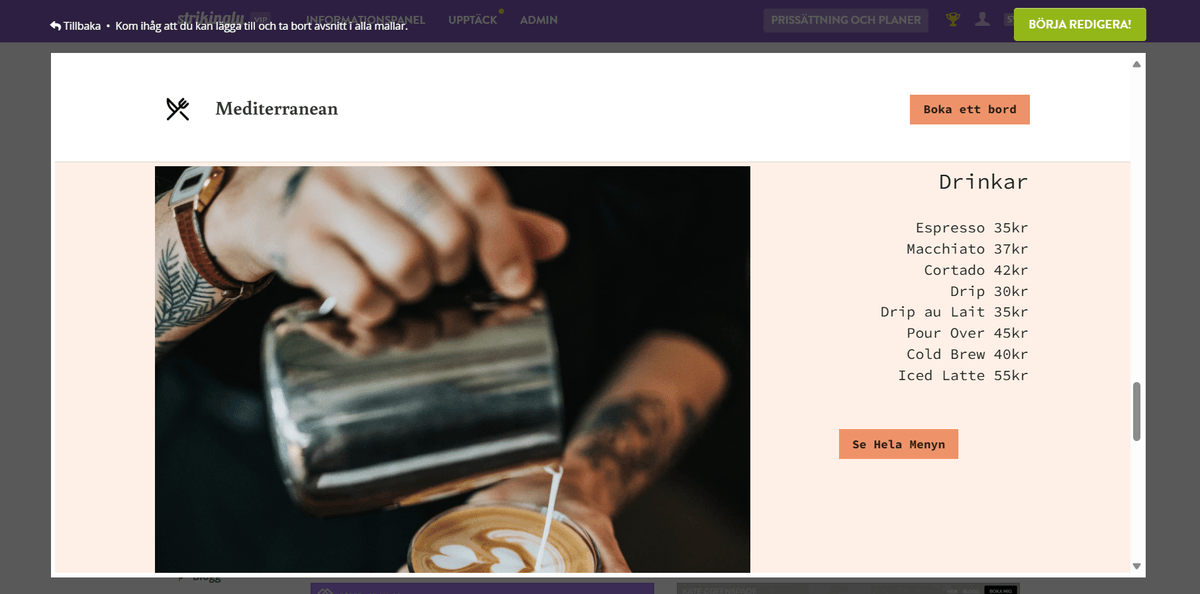Click the Tillbaka back arrow link

(x=75, y=25)
